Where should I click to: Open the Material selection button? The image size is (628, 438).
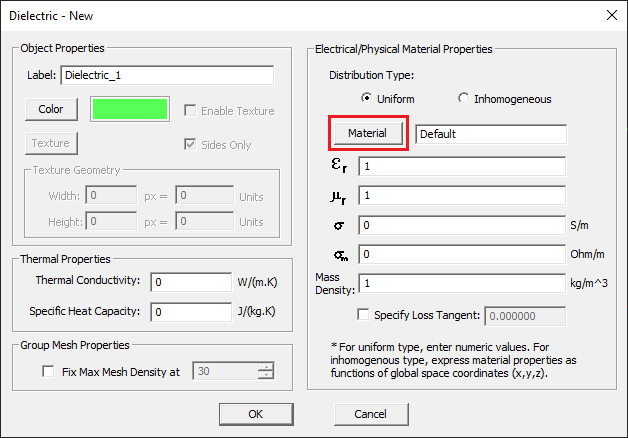tap(367, 133)
